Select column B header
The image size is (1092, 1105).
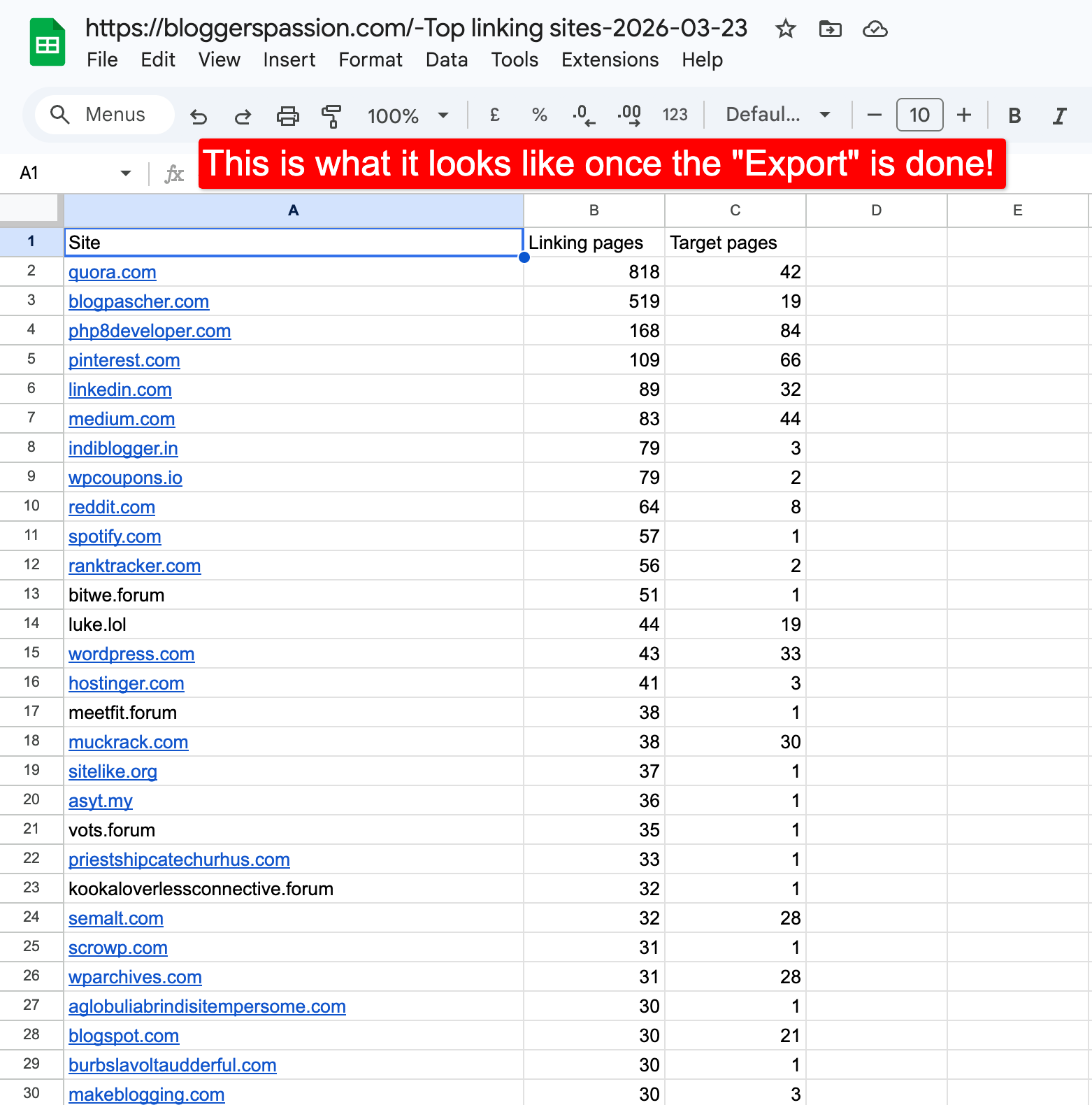coord(594,211)
